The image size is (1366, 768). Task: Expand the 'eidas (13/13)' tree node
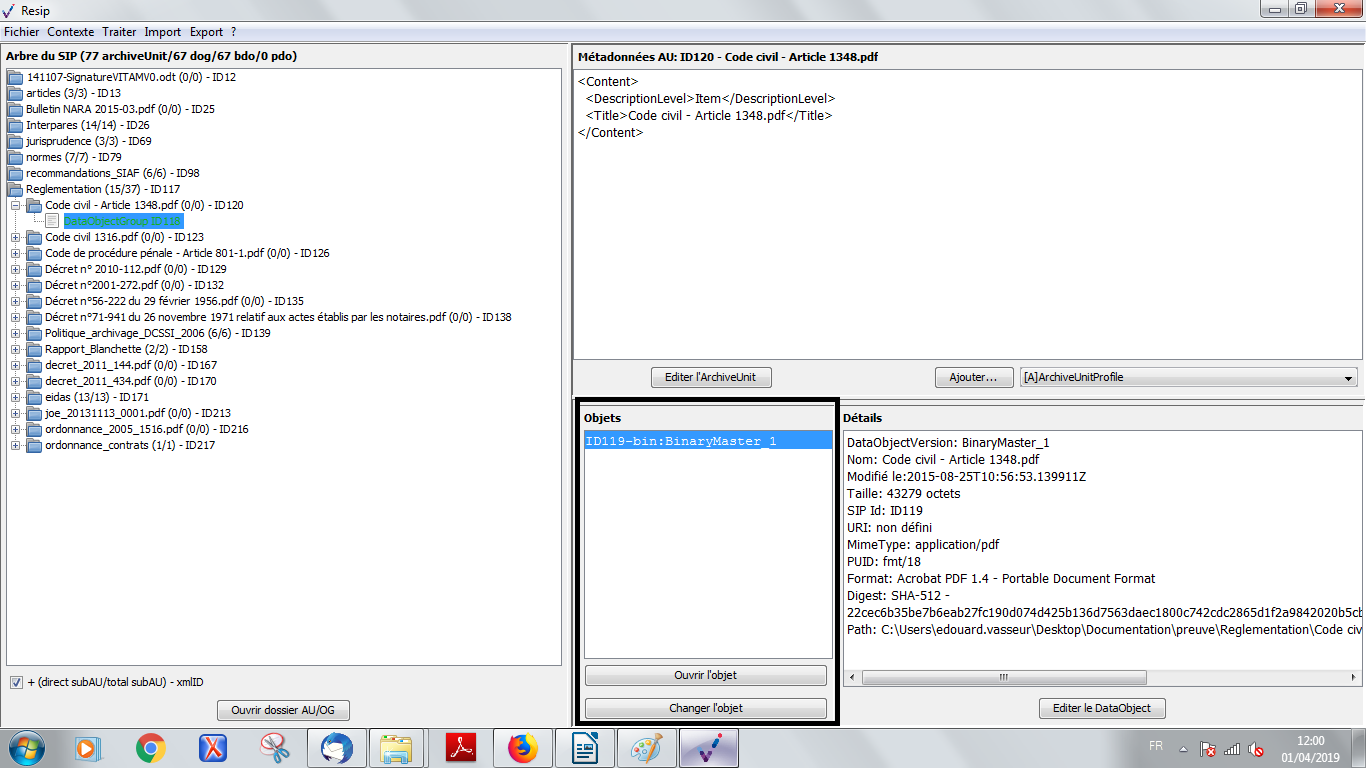(16, 397)
